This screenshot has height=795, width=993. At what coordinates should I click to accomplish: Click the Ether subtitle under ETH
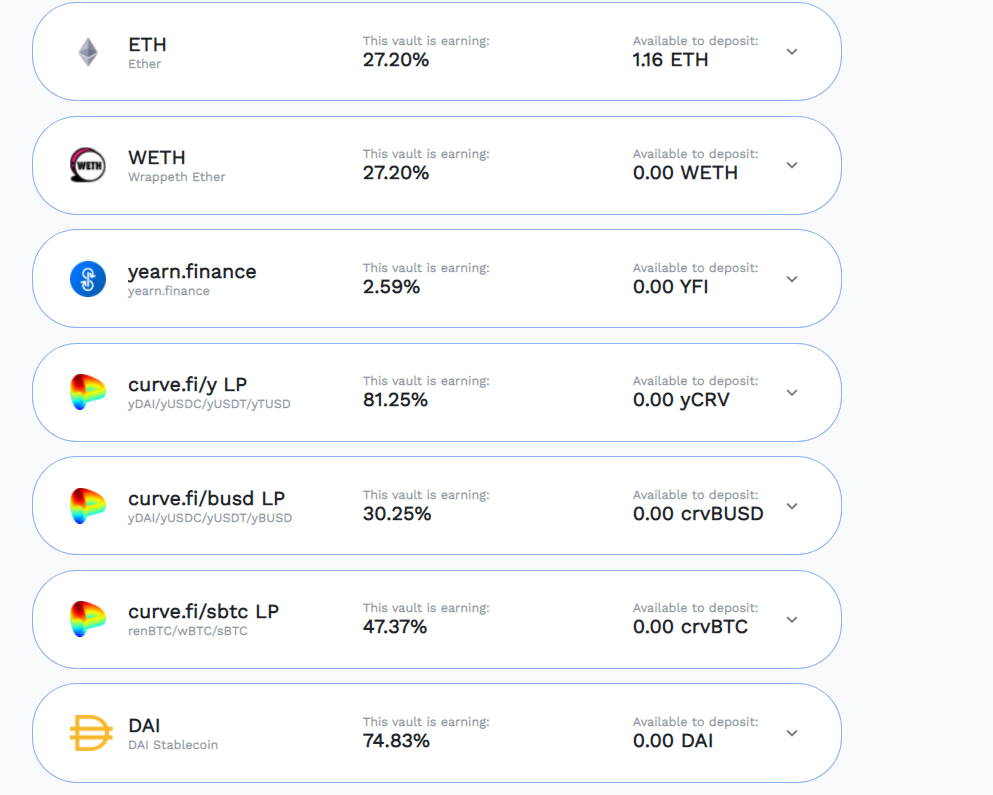144,64
